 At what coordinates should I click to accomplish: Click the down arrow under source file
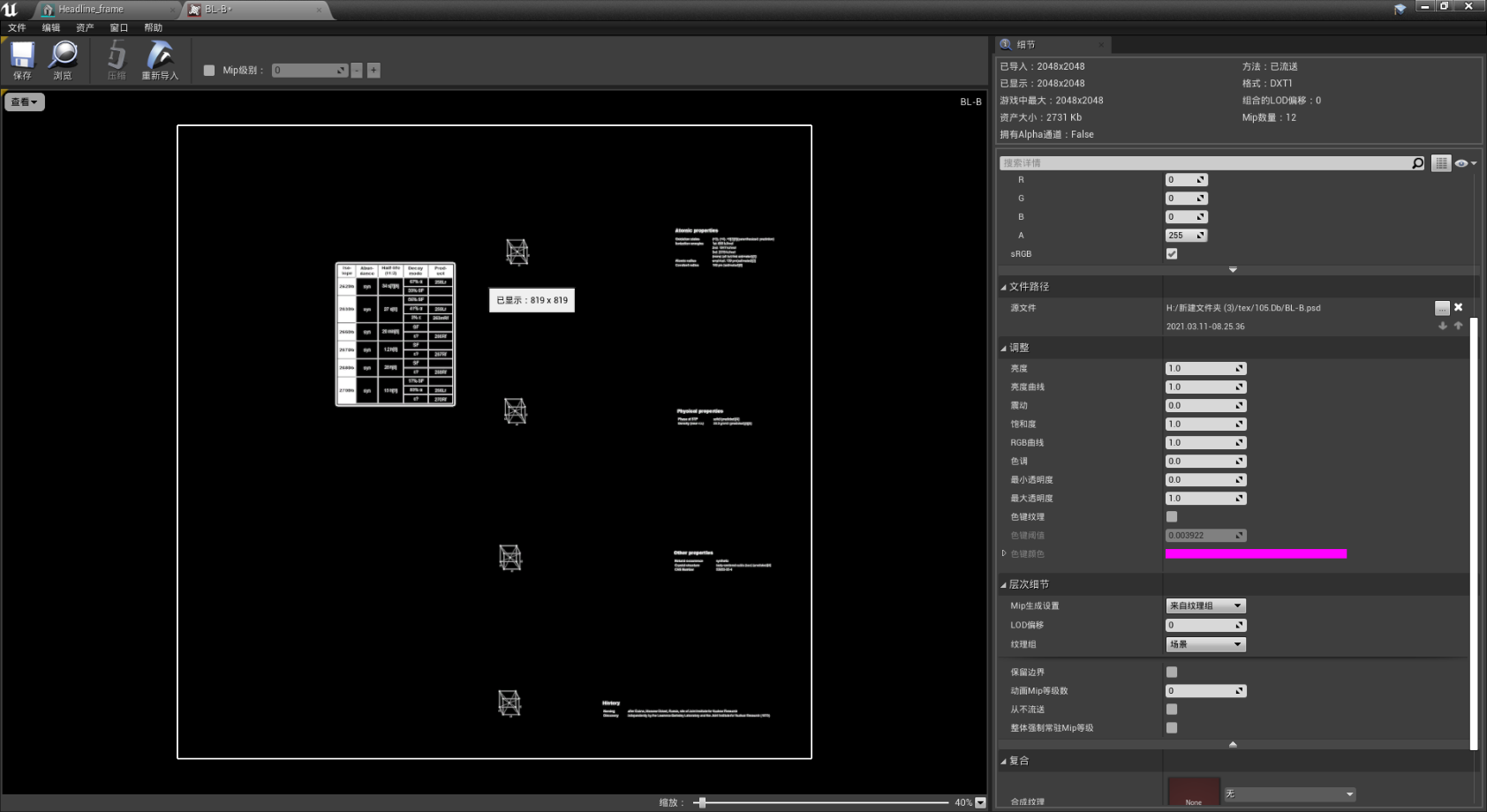[1443, 326]
